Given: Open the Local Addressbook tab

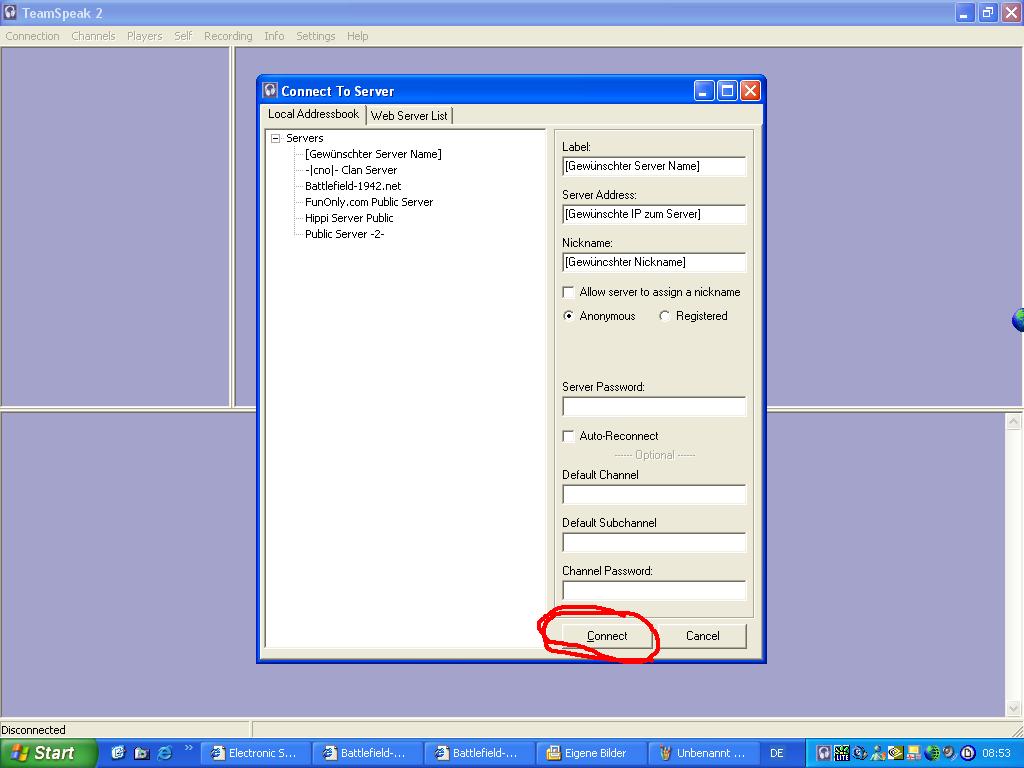Looking at the screenshot, I should point(313,114).
